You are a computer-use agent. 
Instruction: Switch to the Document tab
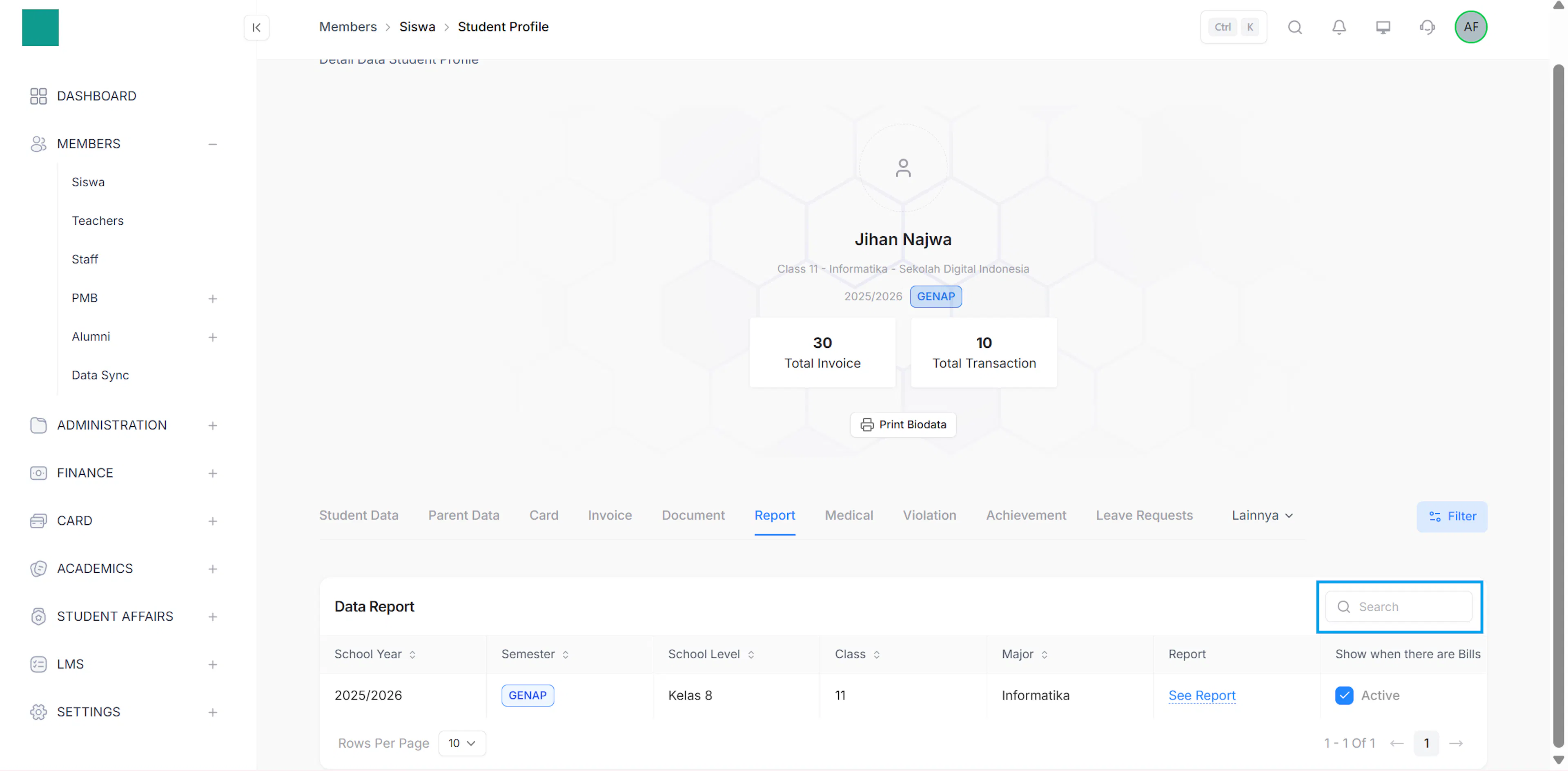click(693, 515)
